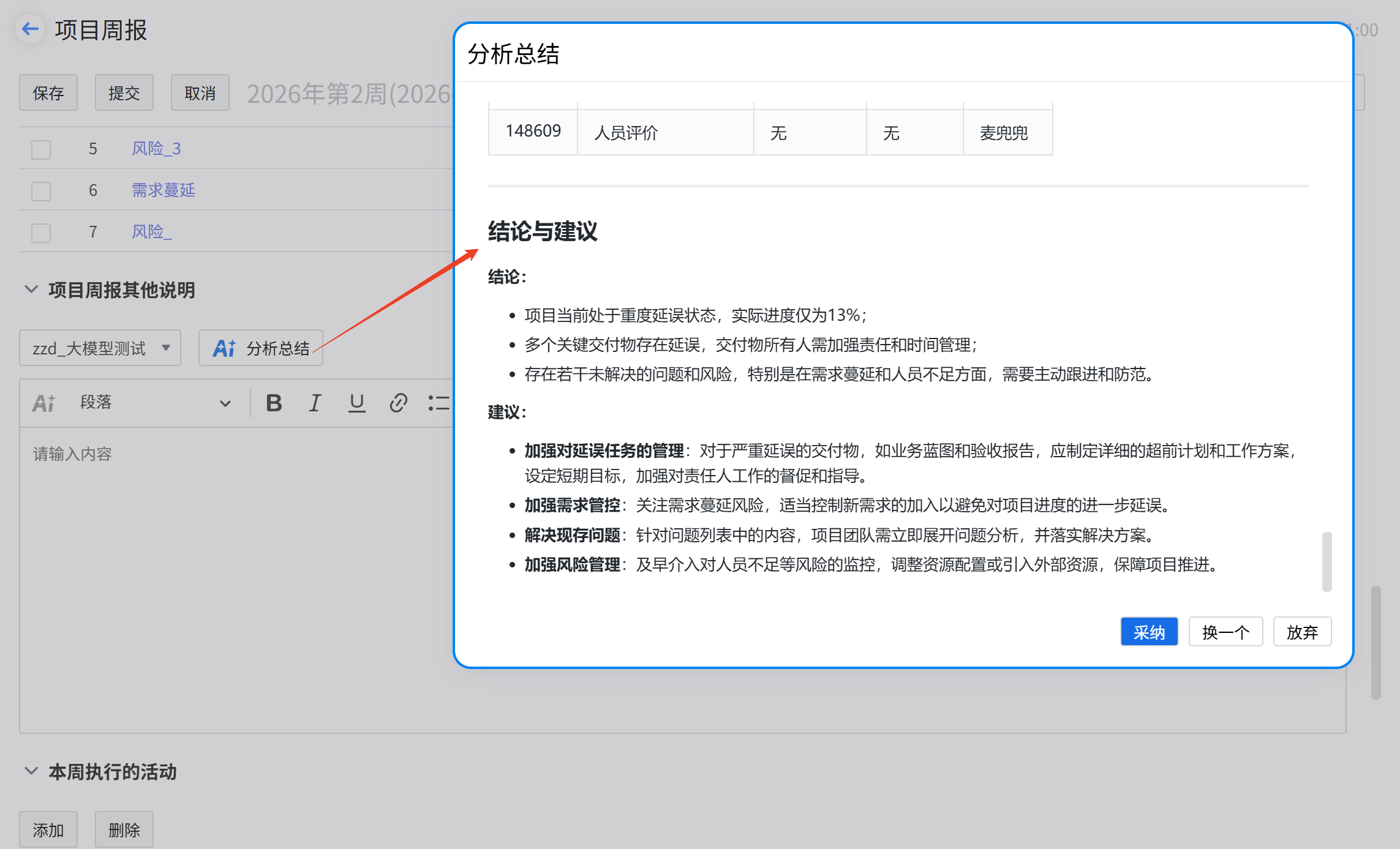Click the AI icon in editor toolbar
The width and height of the screenshot is (1400, 849).
point(43,403)
